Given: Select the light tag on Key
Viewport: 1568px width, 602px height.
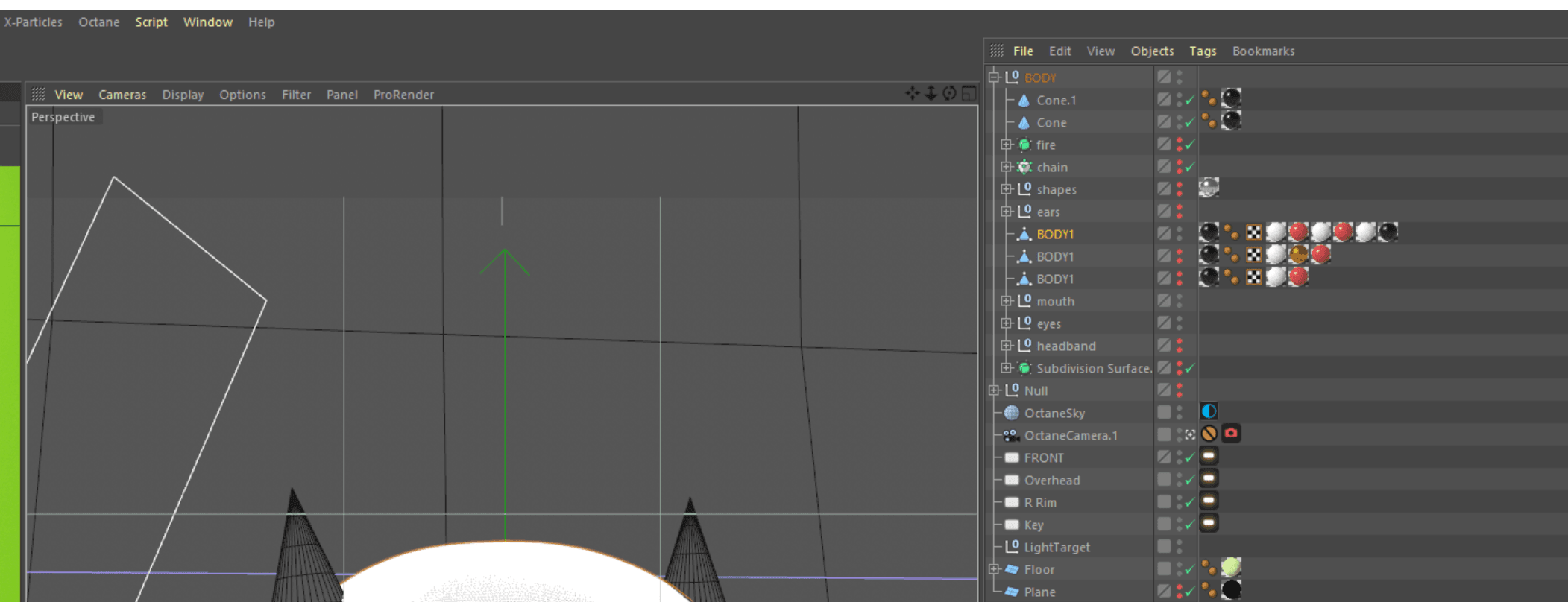Looking at the screenshot, I should point(1209,522).
